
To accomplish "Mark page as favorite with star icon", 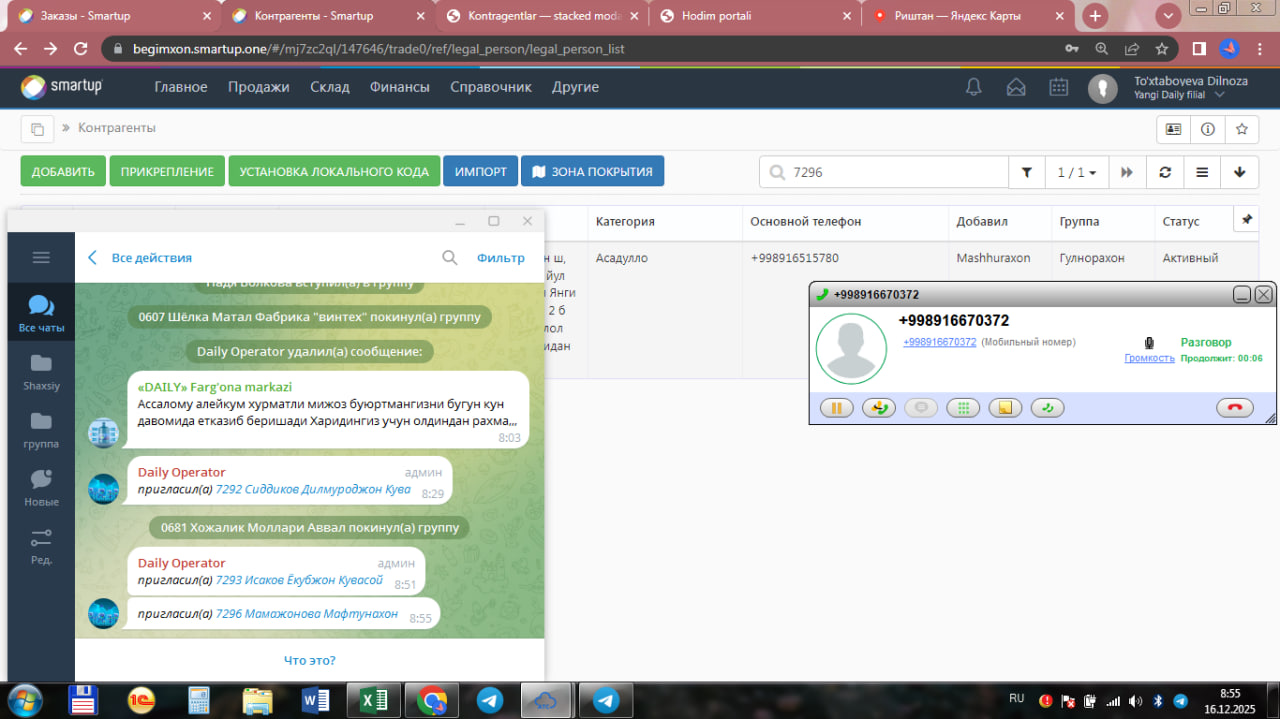I will [x=1241, y=129].
